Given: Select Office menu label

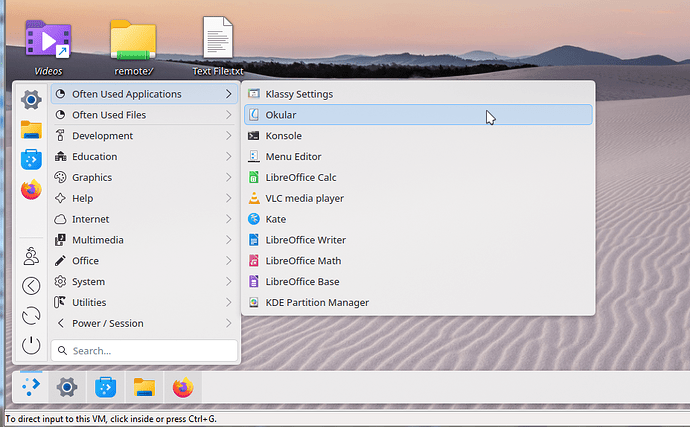Looking at the screenshot, I should click(85, 261).
